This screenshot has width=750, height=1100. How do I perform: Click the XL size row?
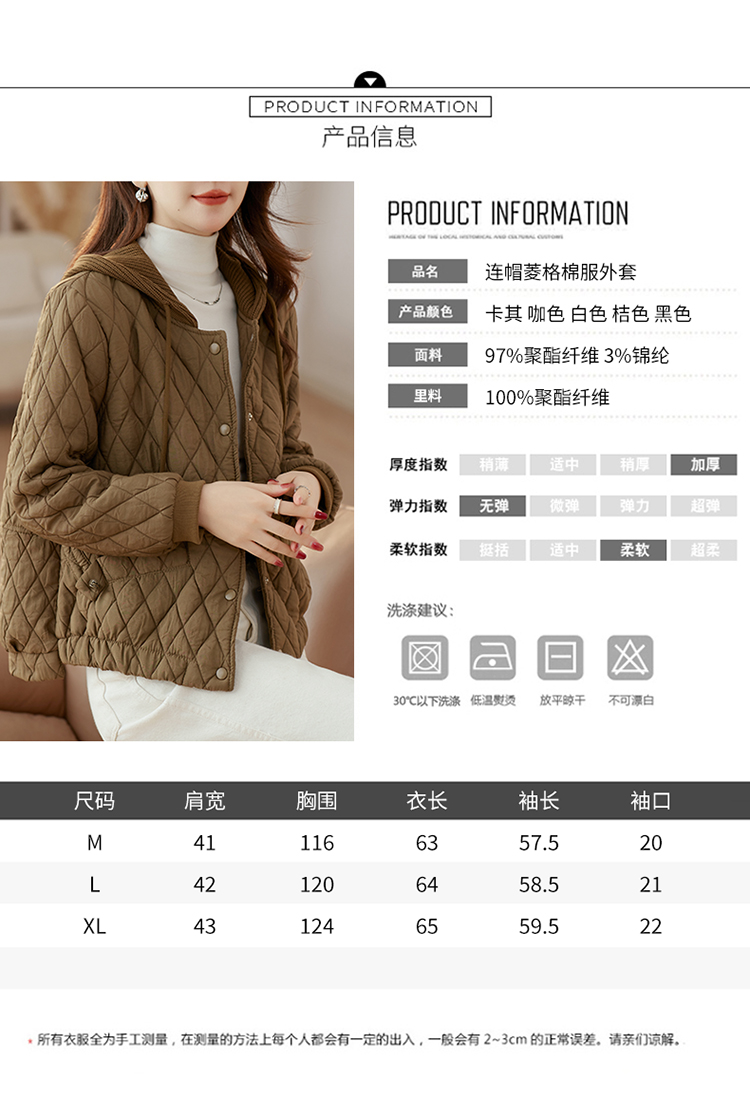tap(375, 926)
